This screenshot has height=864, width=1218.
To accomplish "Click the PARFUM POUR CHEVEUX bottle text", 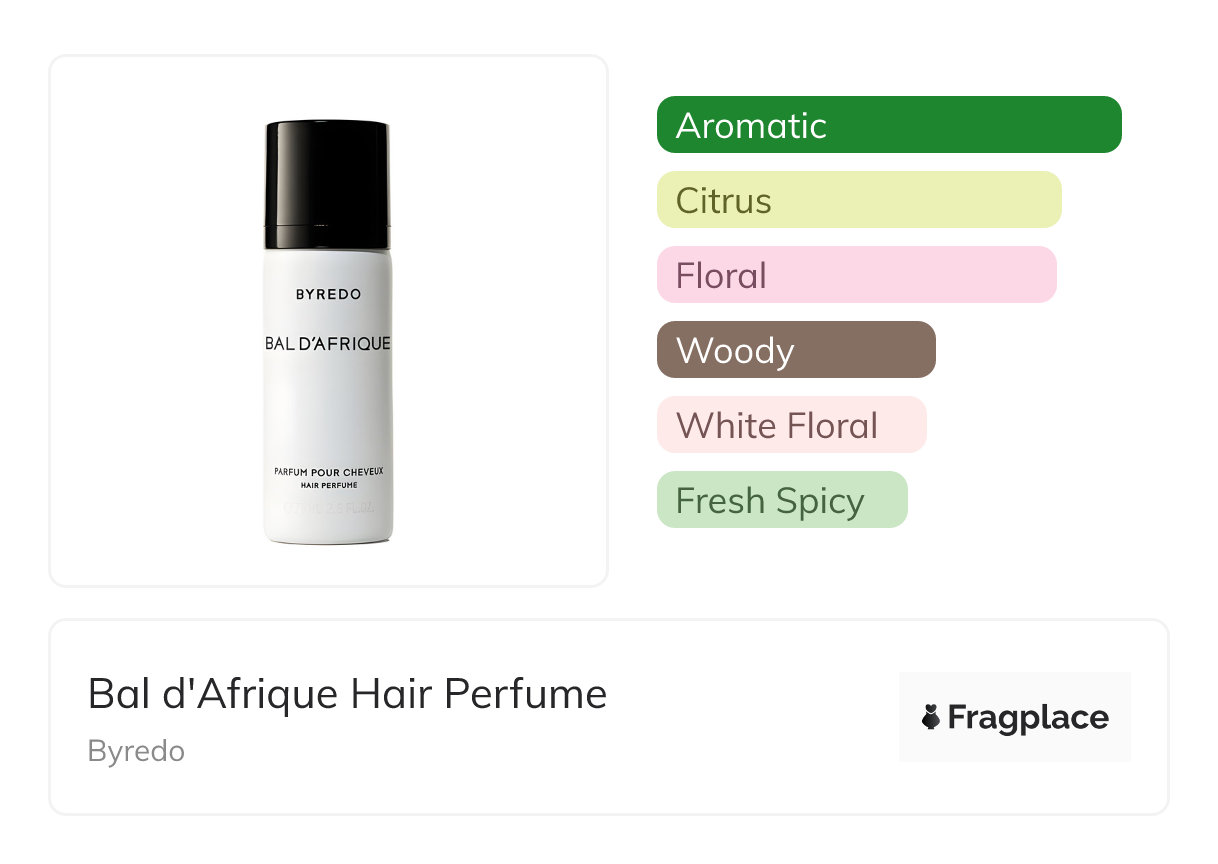I will coord(329,471).
